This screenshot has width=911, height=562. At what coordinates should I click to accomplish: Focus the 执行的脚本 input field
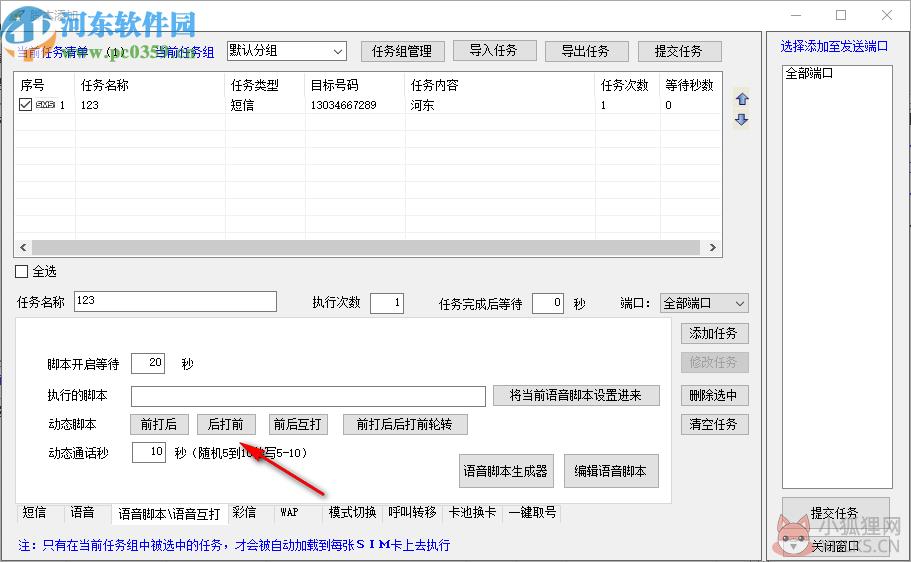coord(308,396)
